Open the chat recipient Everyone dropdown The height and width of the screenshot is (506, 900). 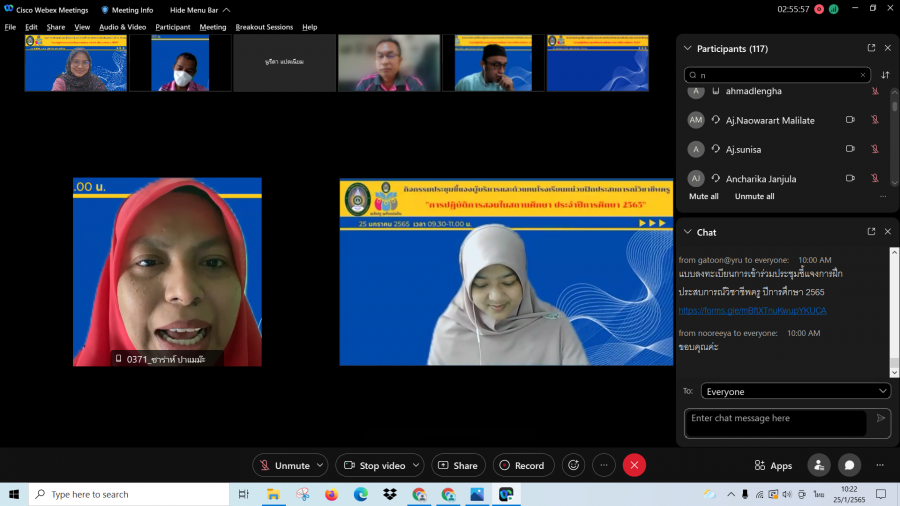[795, 391]
